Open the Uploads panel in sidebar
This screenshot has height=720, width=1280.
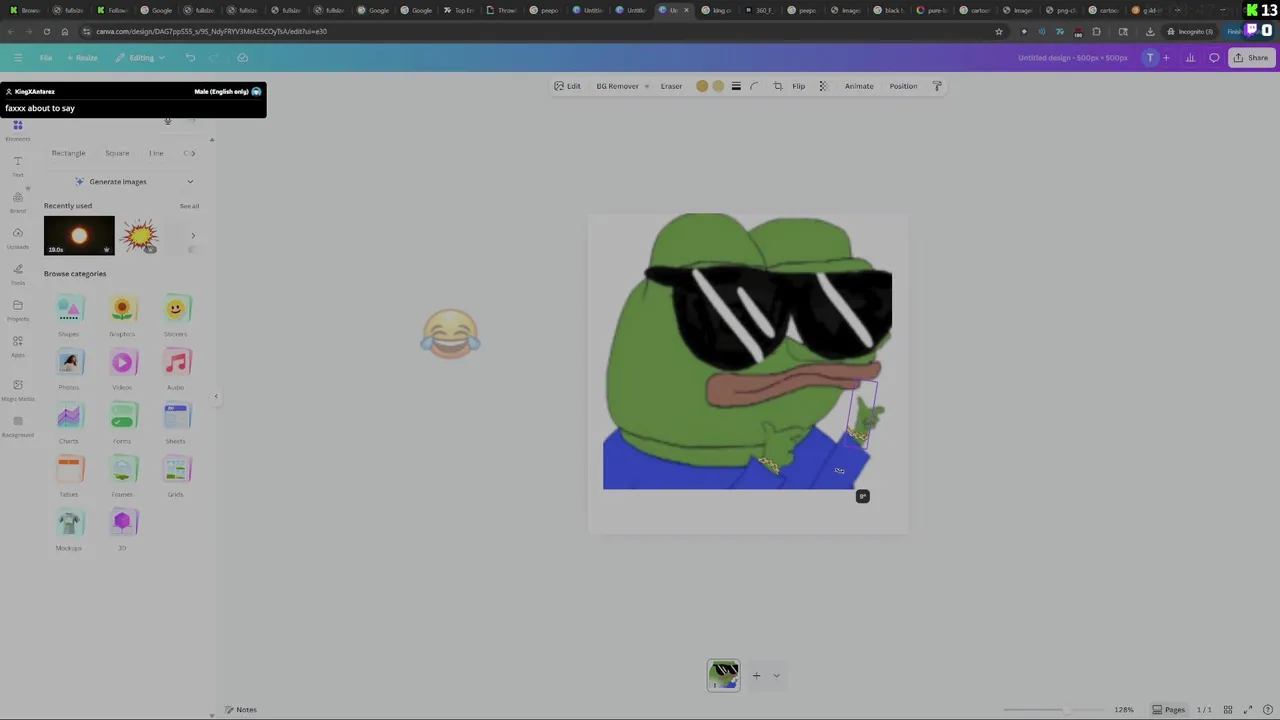tap(18, 238)
